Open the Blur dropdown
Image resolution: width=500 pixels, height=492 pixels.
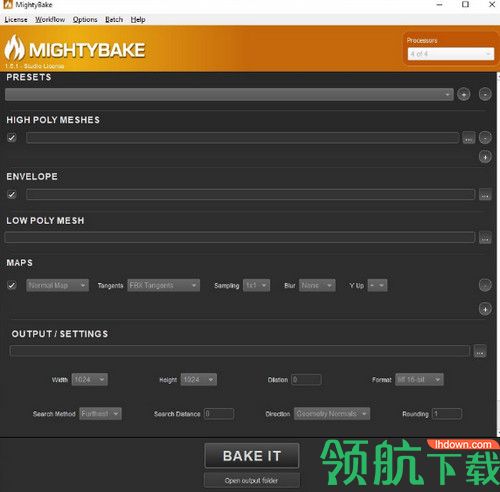tap(317, 285)
